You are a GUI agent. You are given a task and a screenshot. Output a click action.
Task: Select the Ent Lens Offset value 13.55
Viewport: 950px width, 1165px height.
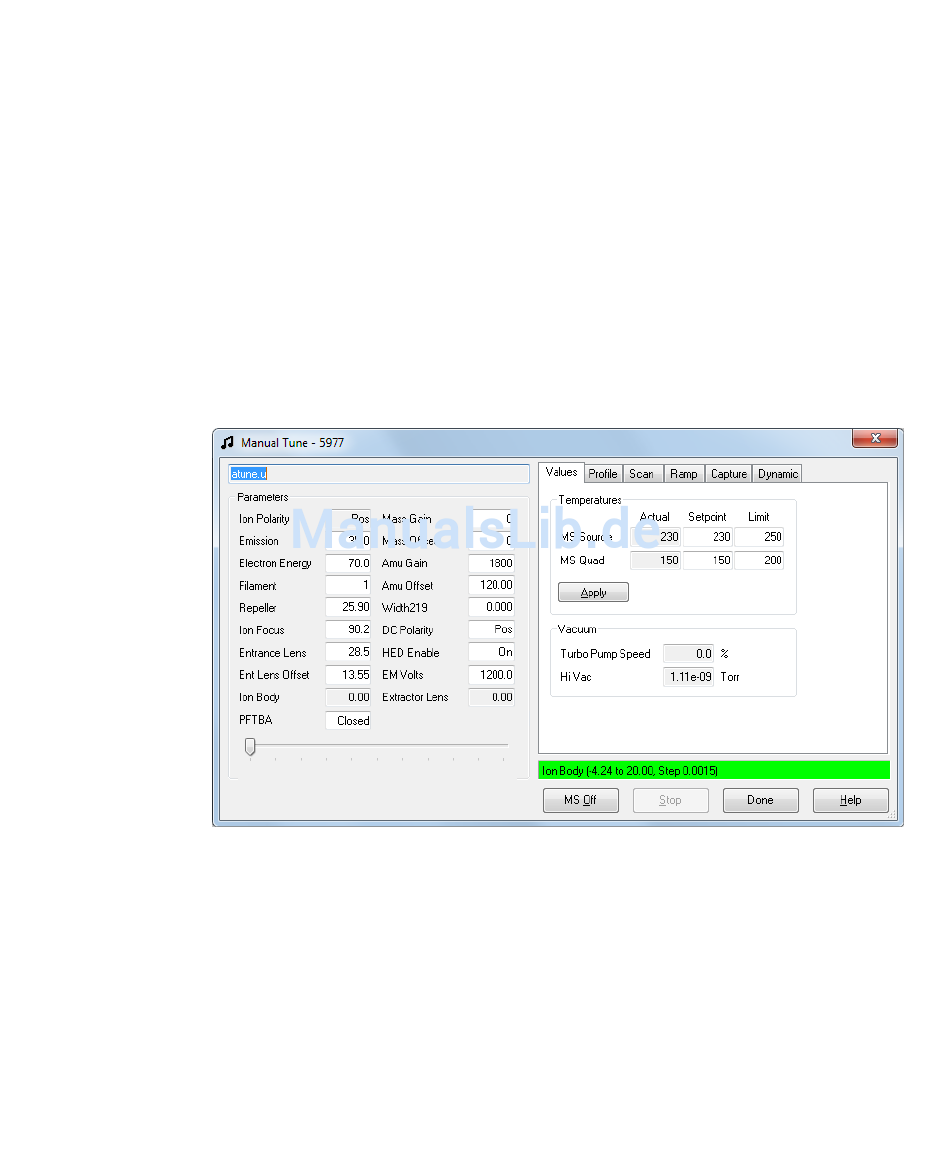coord(348,675)
